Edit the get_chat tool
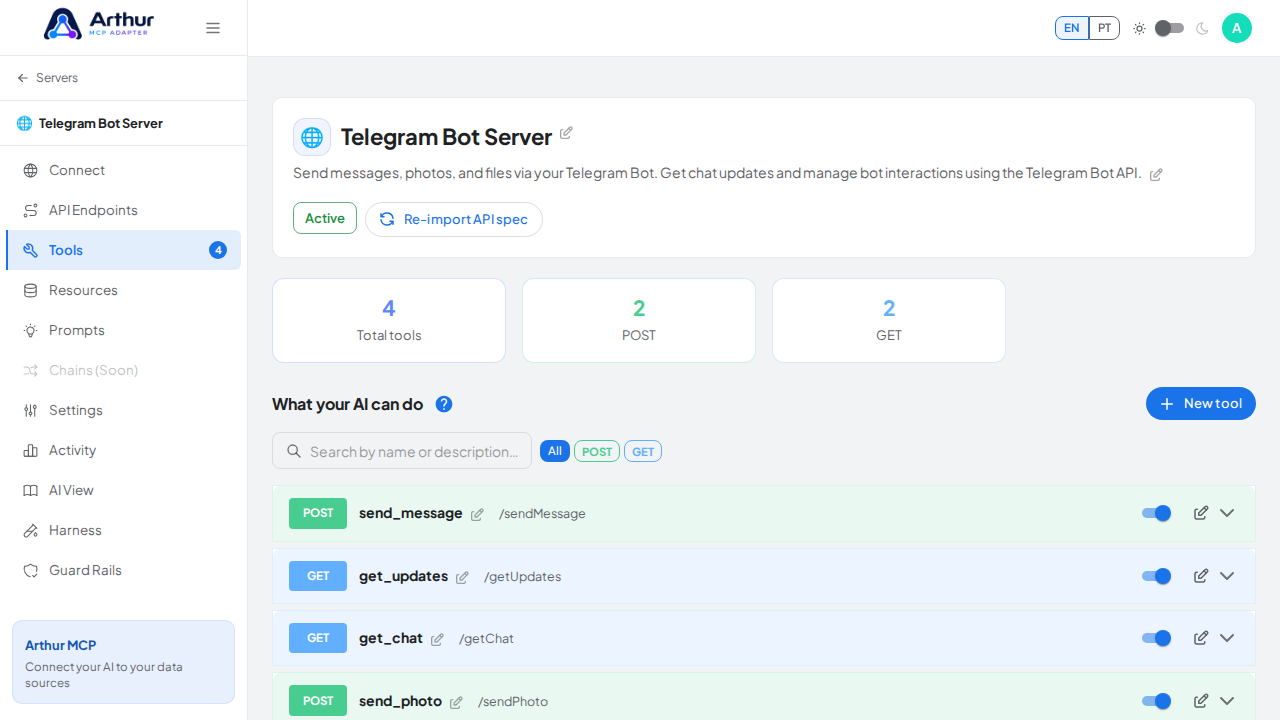This screenshot has height=720, width=1280. coord(1201,638)
